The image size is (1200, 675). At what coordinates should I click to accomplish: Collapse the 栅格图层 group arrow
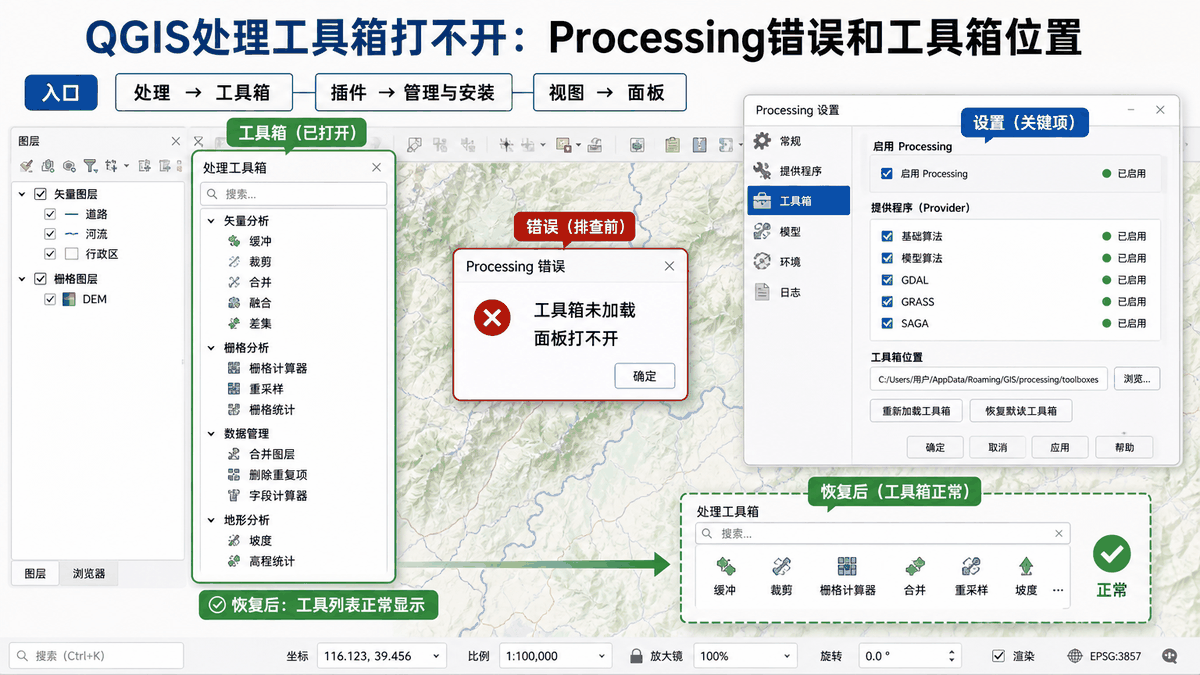[23, 279]
